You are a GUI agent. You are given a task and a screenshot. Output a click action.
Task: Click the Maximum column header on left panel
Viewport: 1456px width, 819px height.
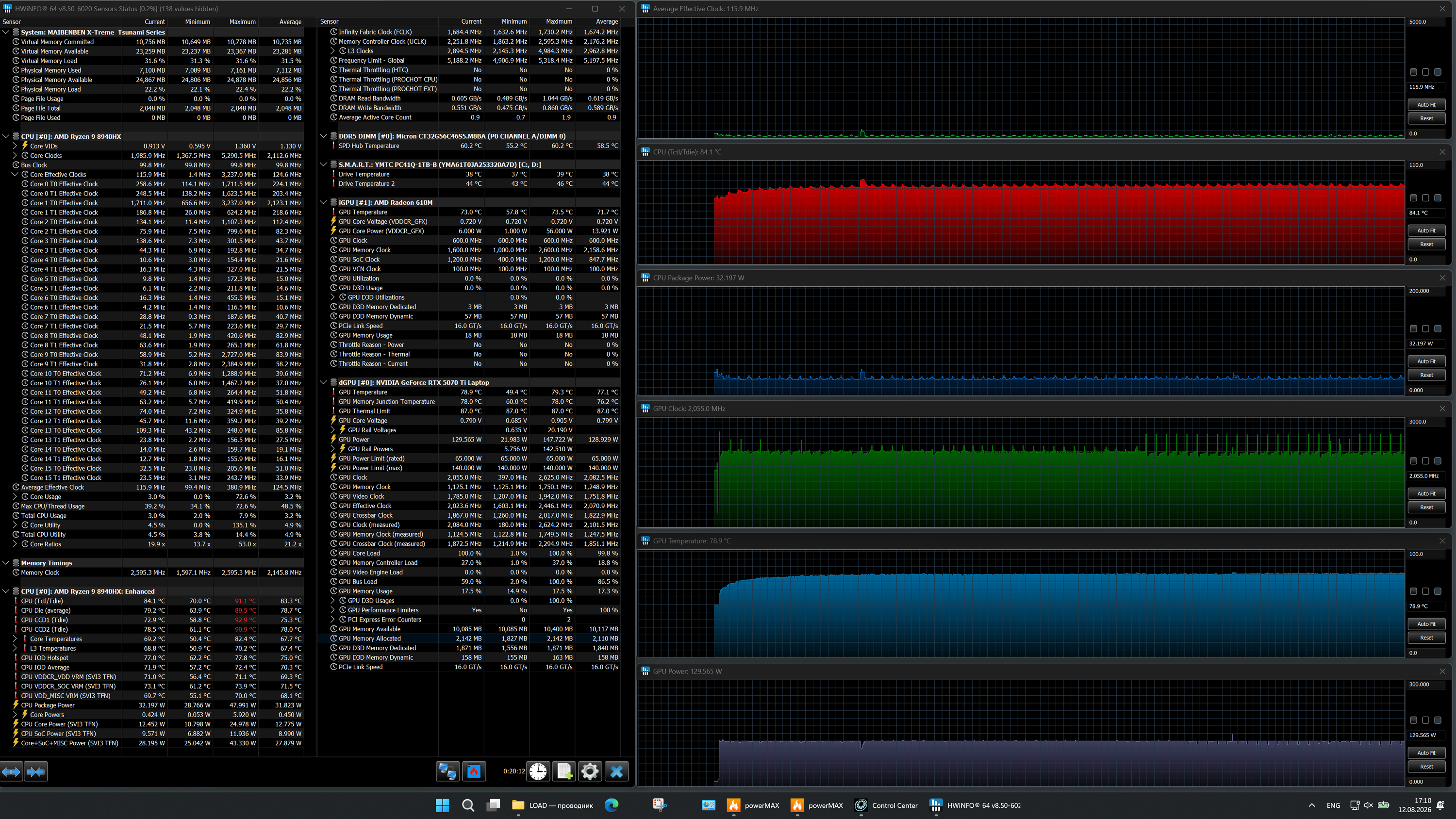(x=243, y=21)
